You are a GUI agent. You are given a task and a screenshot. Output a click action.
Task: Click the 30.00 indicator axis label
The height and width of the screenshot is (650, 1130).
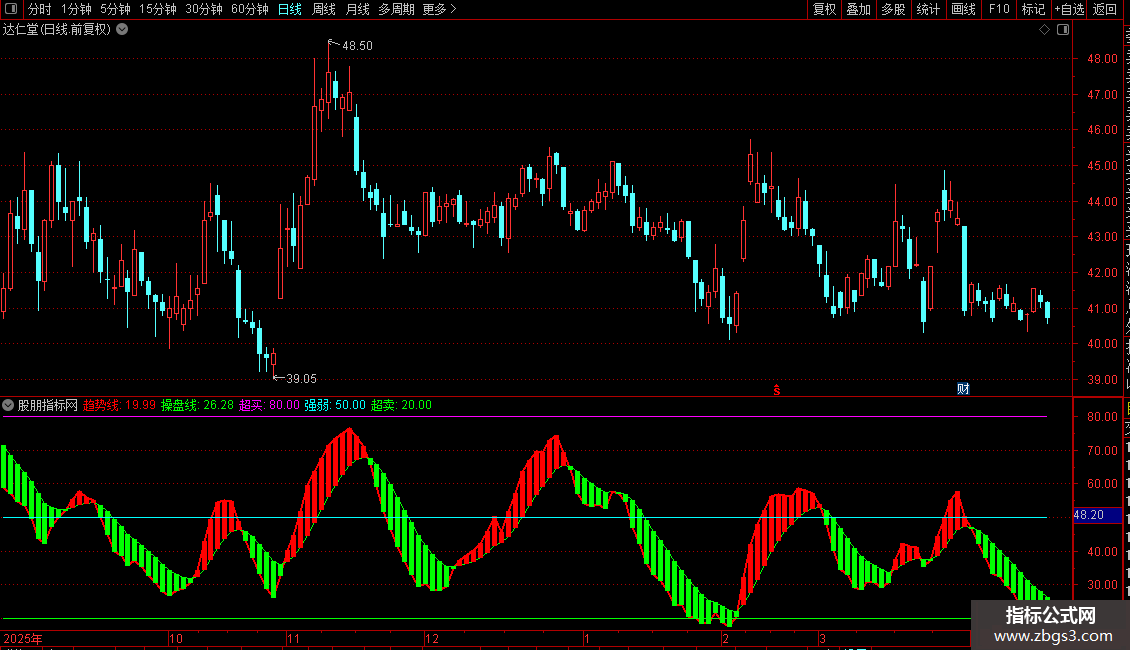pos(1103,584)
